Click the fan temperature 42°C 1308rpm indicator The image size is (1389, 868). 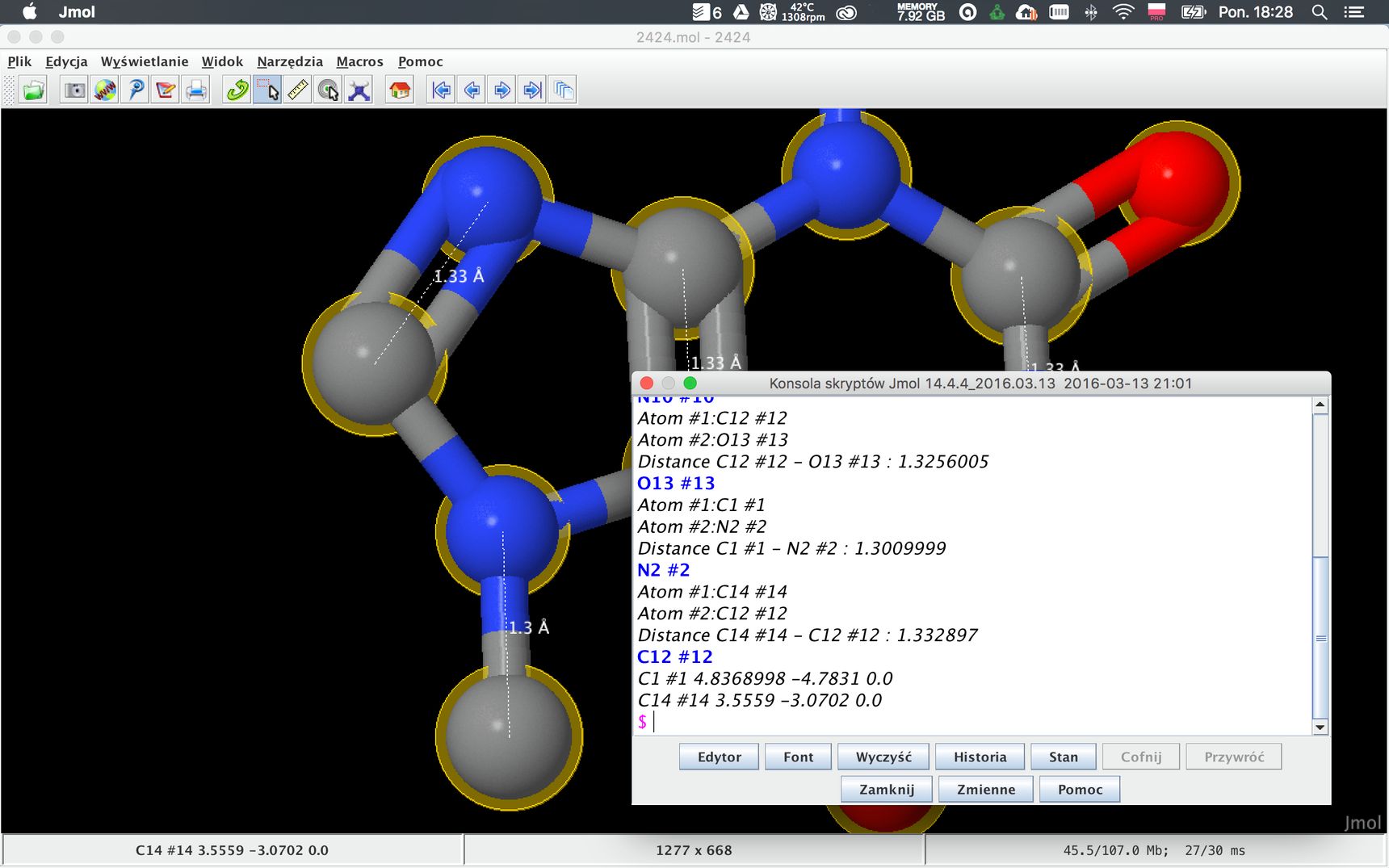click(x=793, y=12)
